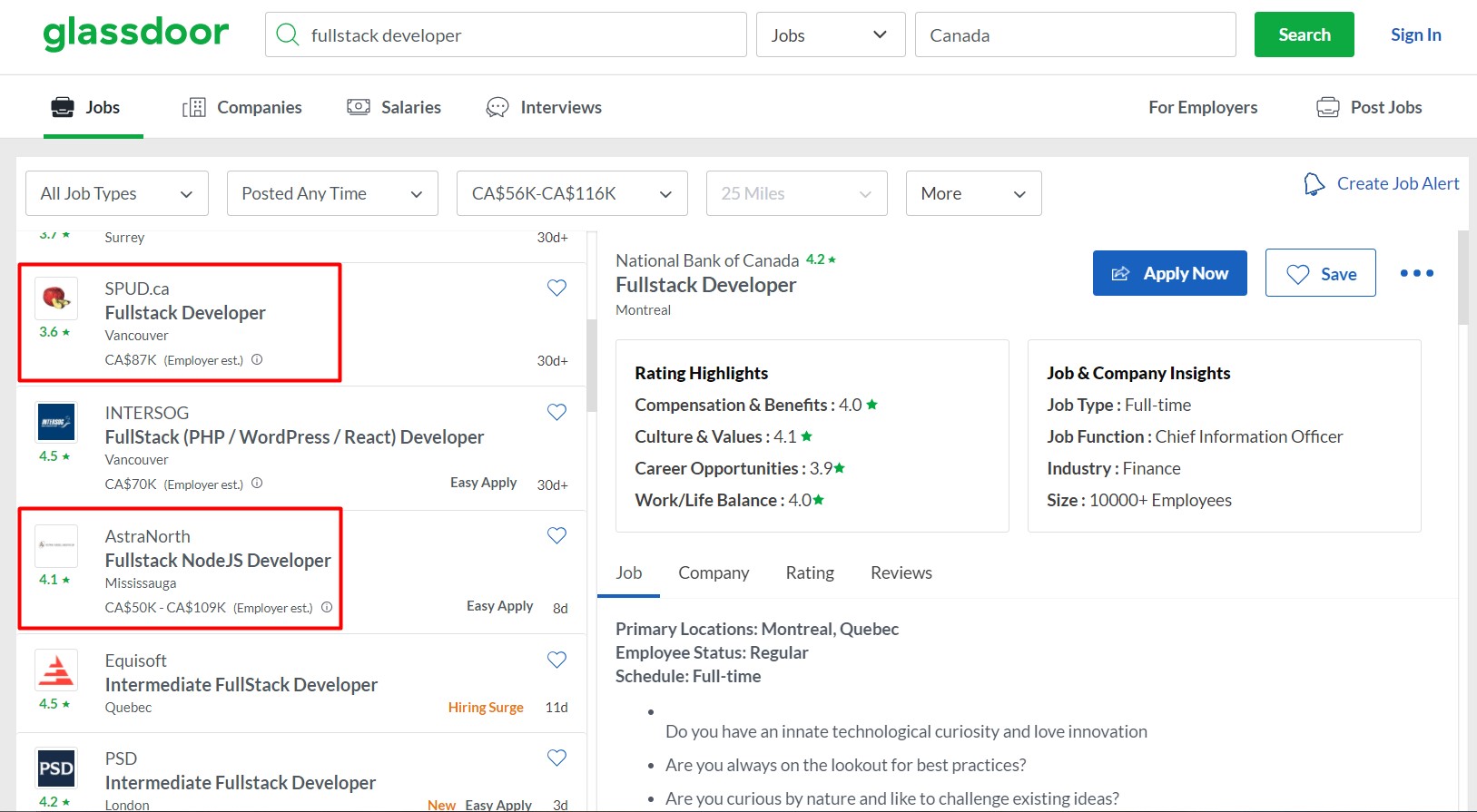Click the three-dot more options icon
The width and height of the screenshot is (1477, 812).
coord(1417,273)
